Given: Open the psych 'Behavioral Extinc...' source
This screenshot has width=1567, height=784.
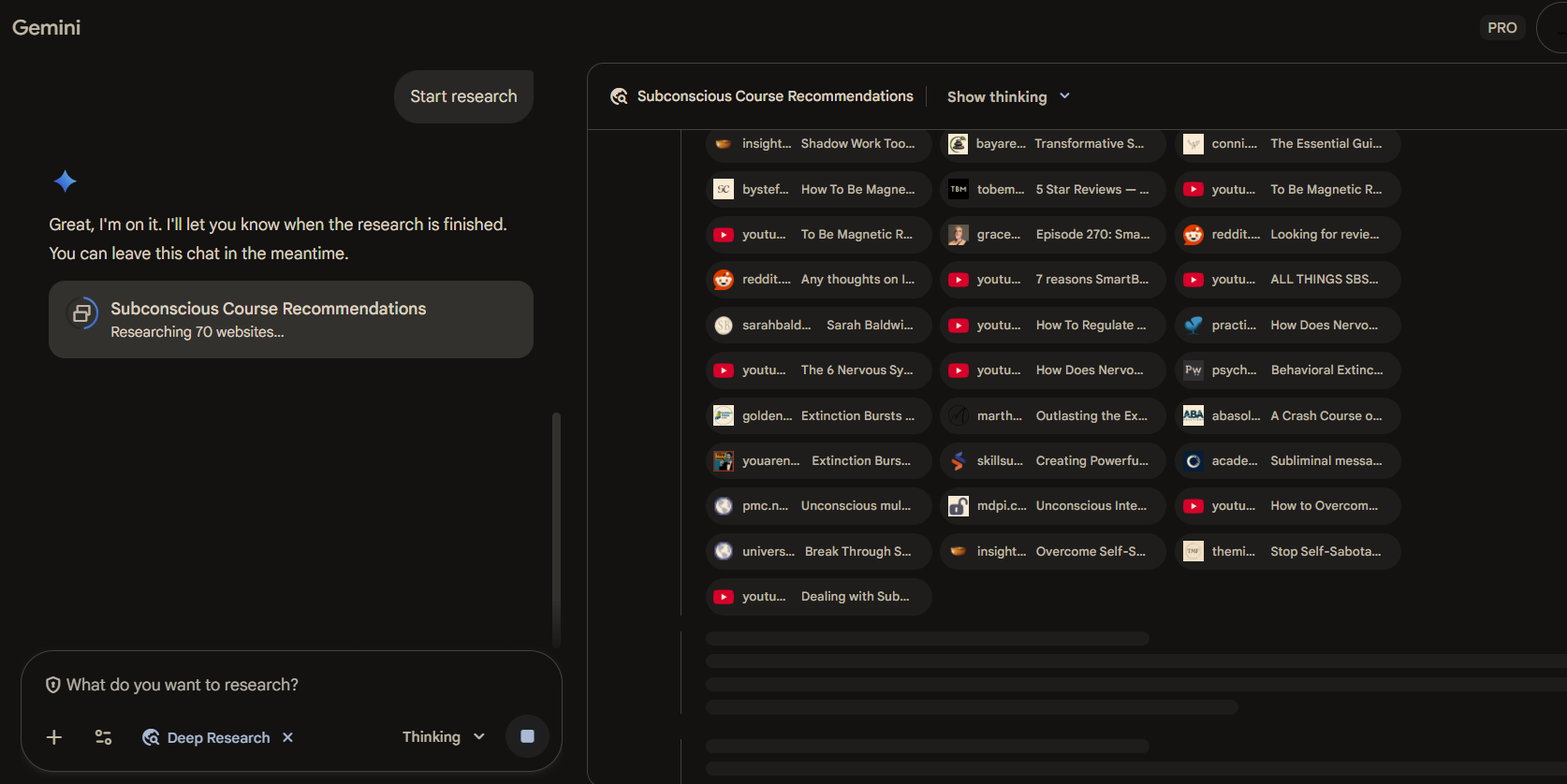Looking at the screenshot, I should (x=1287, y=370).
